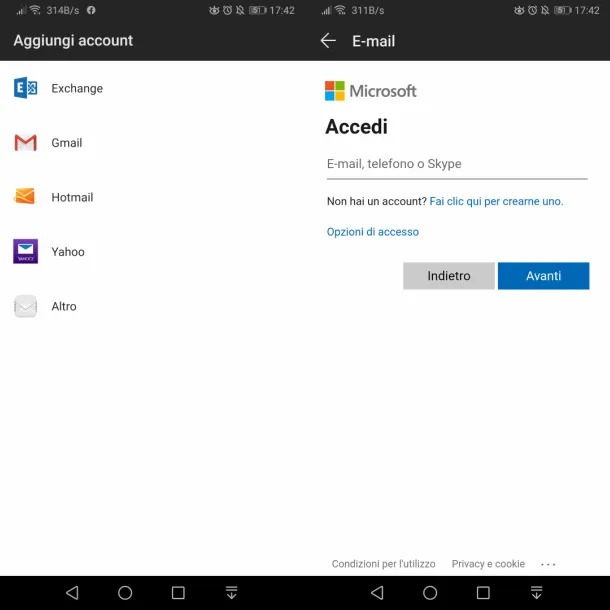
Task: Tap the muted bell icon in left status bar
Action: point(240,10)
